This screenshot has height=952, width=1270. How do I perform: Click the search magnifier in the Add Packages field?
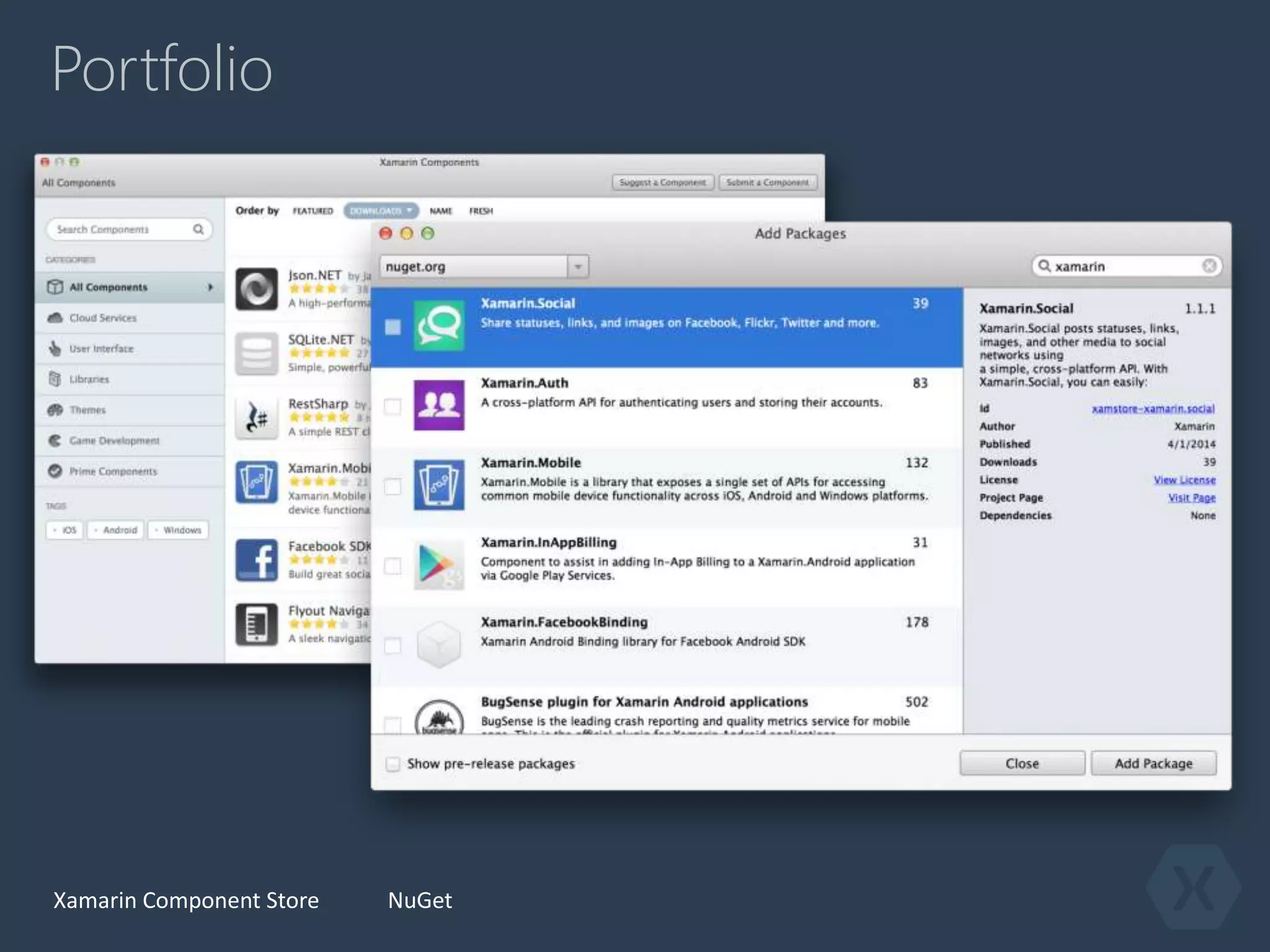coord(1045,266)
